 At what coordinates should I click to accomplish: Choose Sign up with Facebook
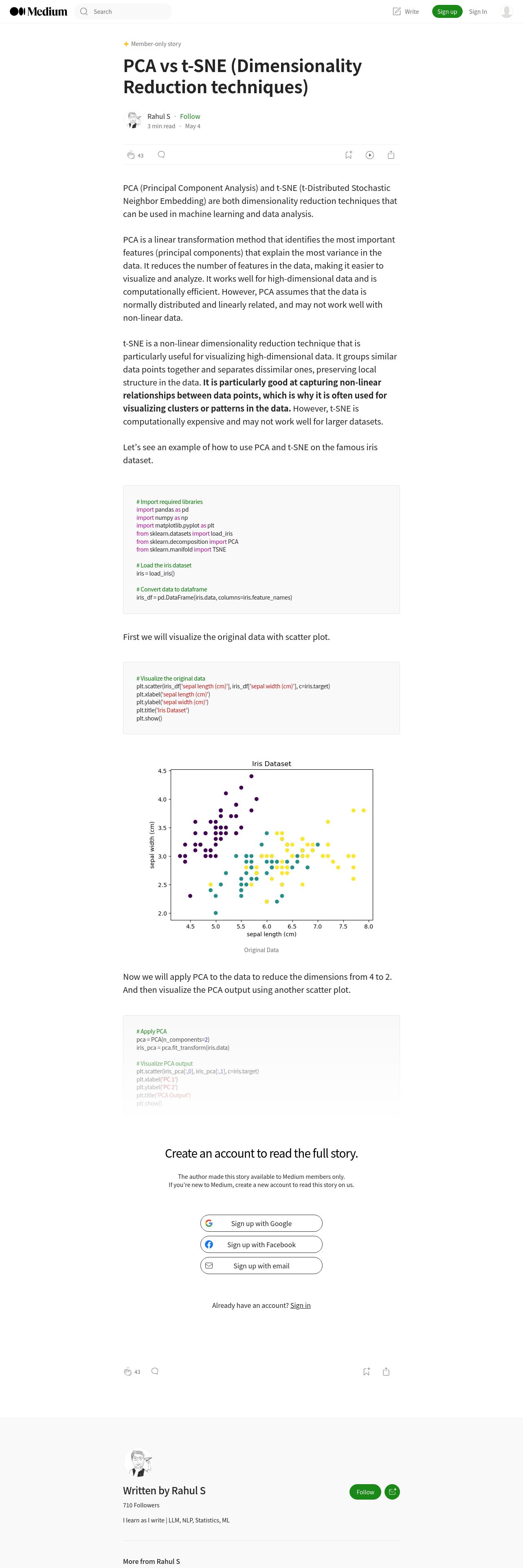click(261, 1244)
